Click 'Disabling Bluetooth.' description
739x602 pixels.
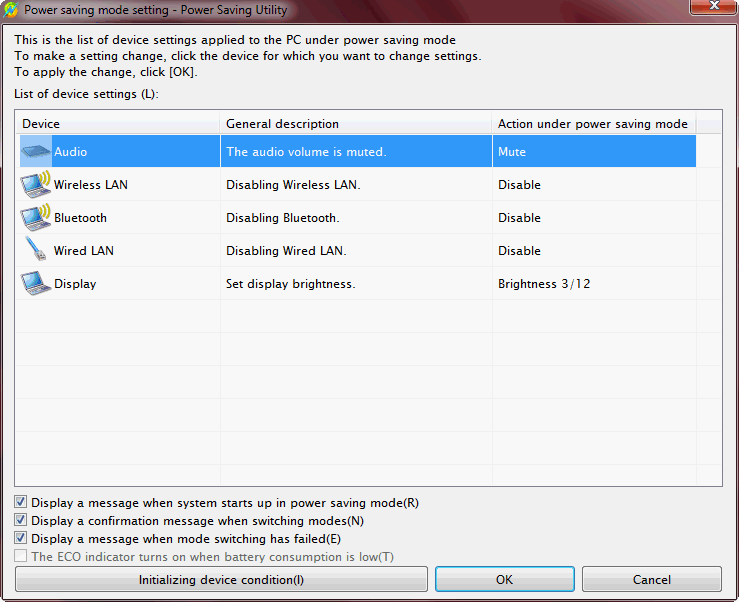[283, 218]
